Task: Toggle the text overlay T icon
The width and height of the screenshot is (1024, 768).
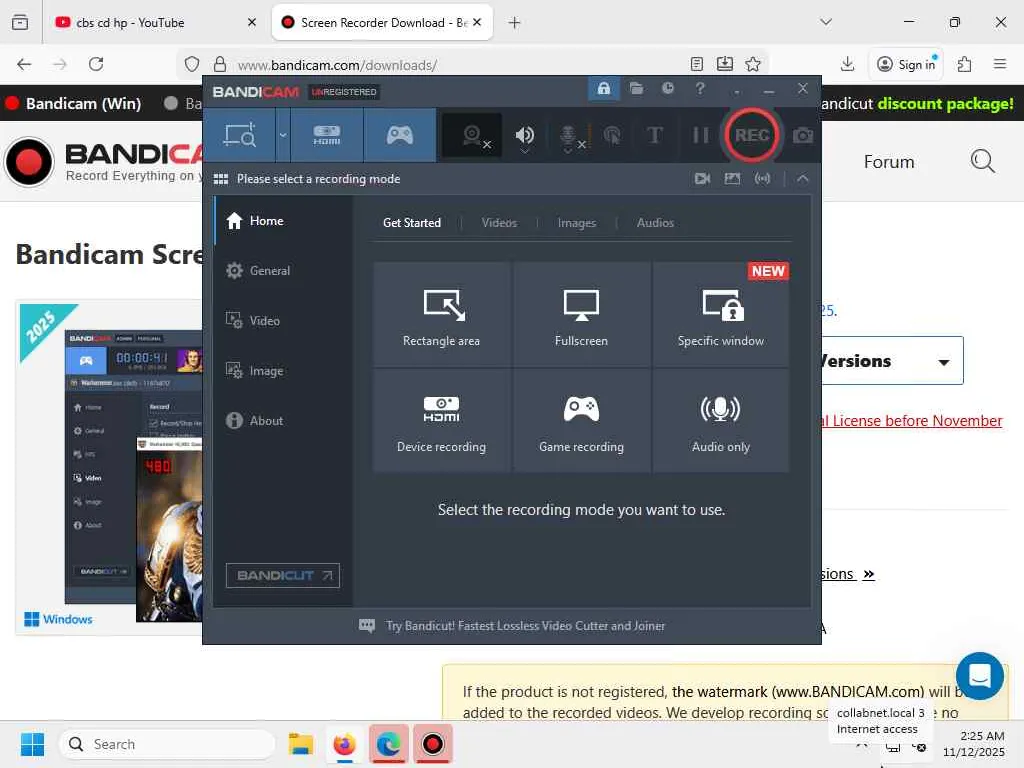Action: coord(654,135)
